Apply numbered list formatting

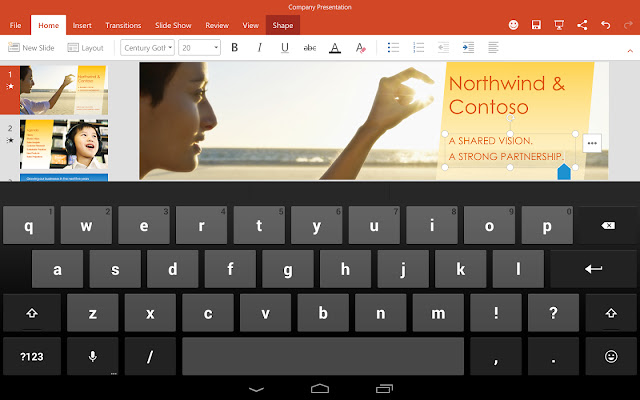click(x=418, y=47)
